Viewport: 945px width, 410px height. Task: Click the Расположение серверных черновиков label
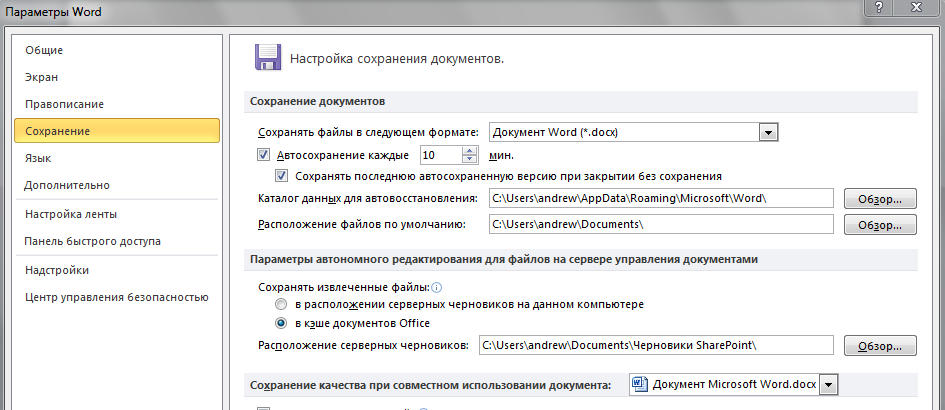[x=363, y=345]
